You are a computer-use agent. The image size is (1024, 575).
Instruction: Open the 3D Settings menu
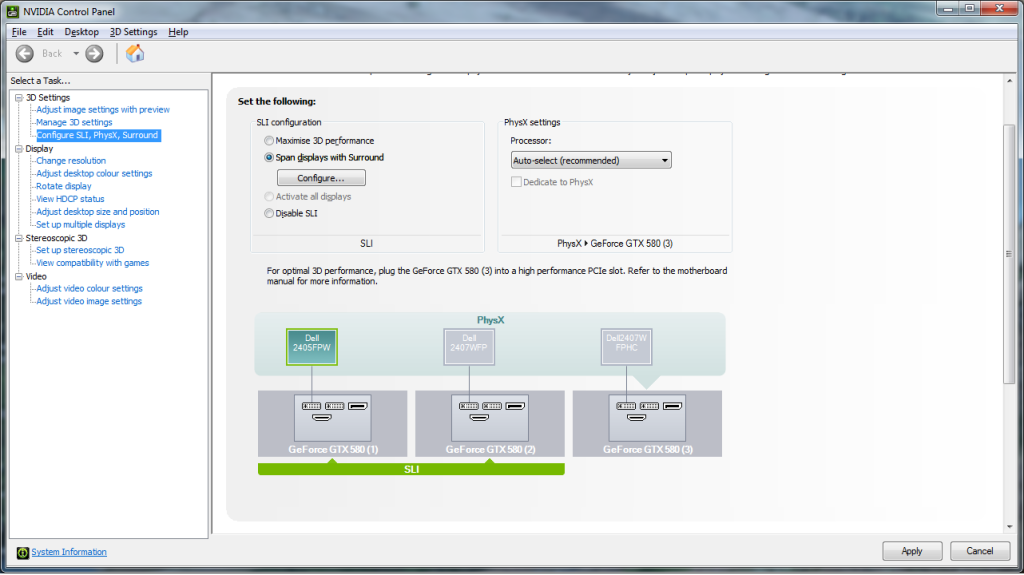point(133,32)
